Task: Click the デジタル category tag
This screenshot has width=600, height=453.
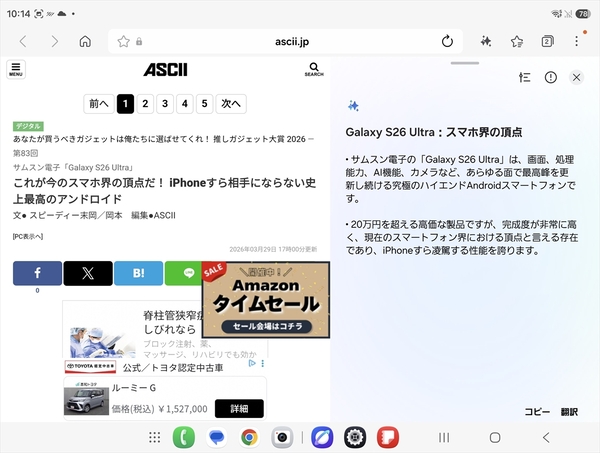Action: (28, 126)
